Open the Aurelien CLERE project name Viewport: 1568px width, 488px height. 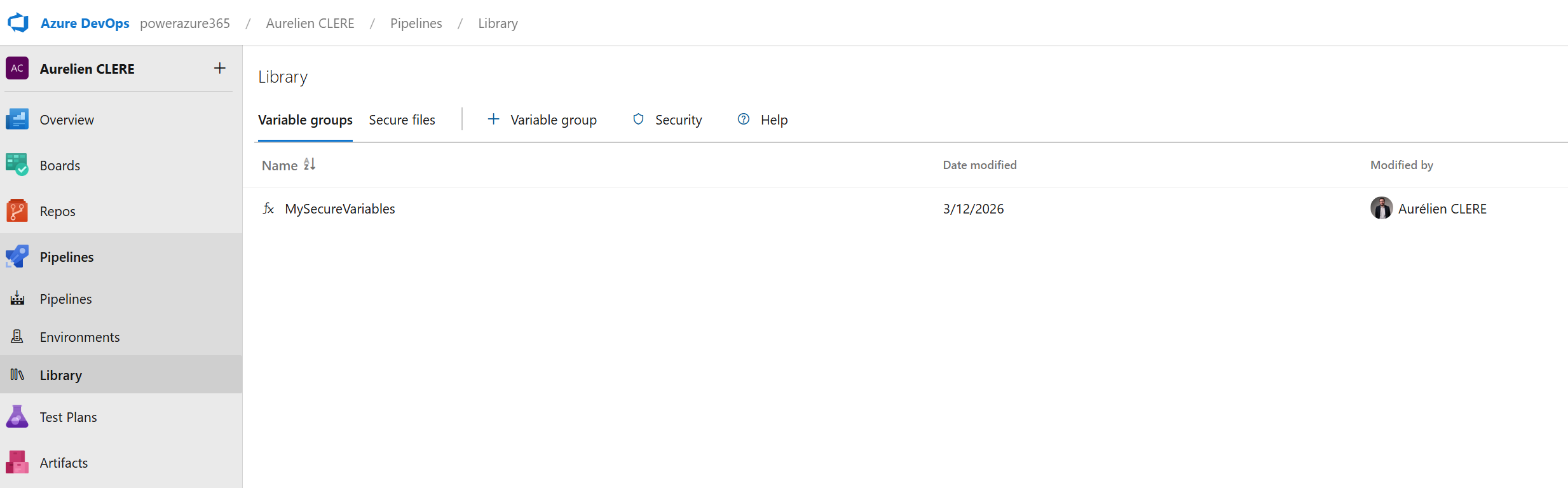87,69
